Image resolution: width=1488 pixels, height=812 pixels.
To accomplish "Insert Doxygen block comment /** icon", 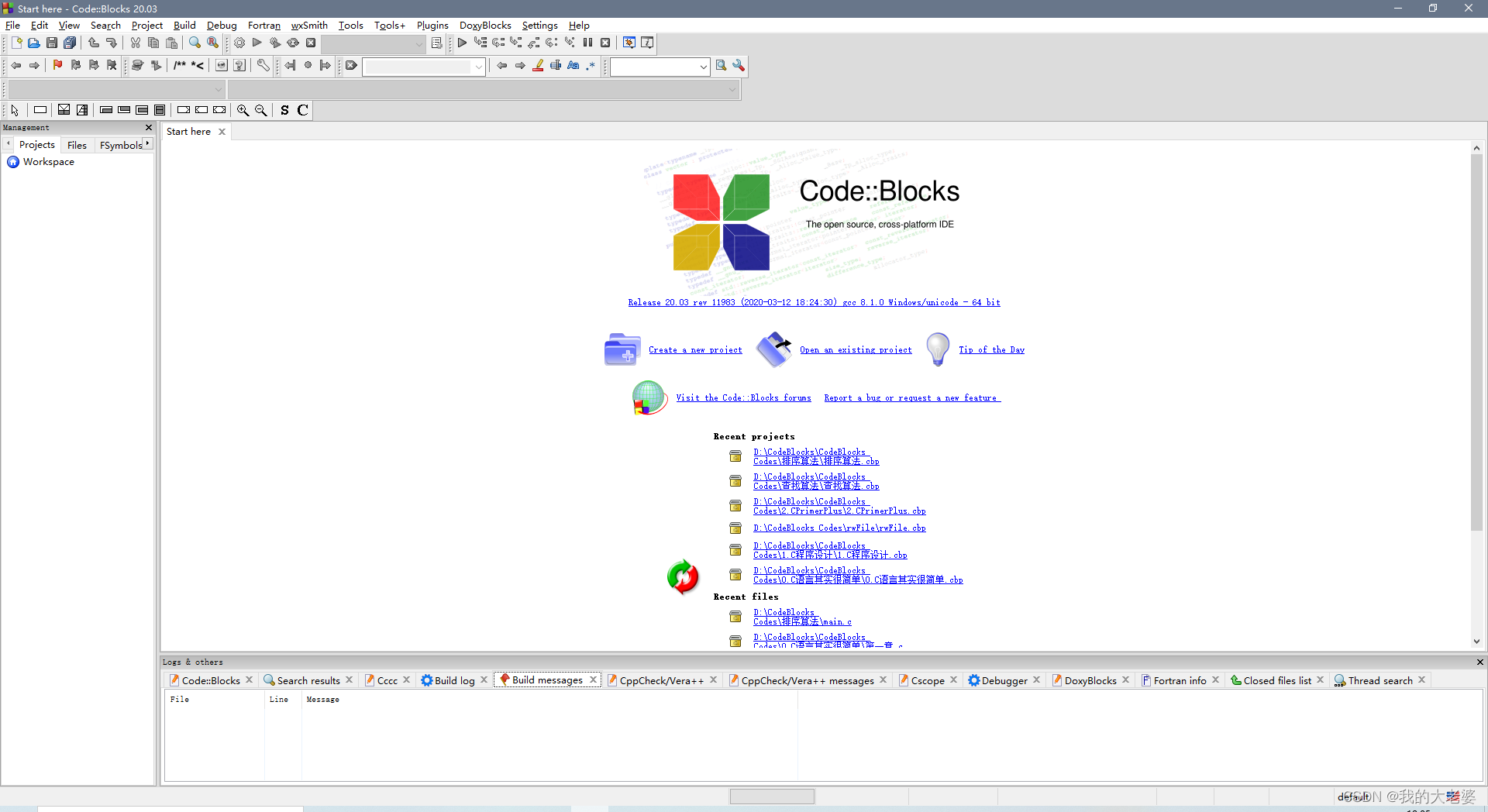I will pyautogui.click(x=180, y=66).
